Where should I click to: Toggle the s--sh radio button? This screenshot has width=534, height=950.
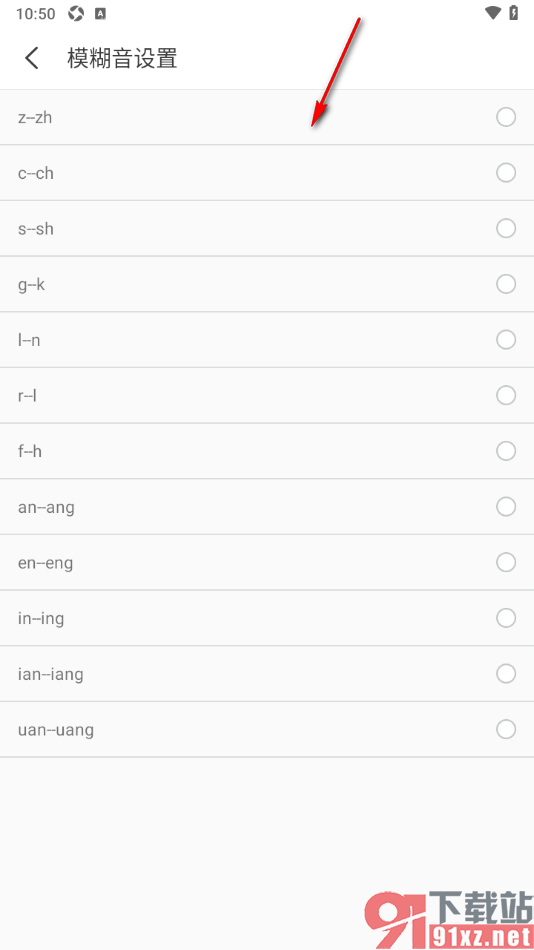click(506, 228)
